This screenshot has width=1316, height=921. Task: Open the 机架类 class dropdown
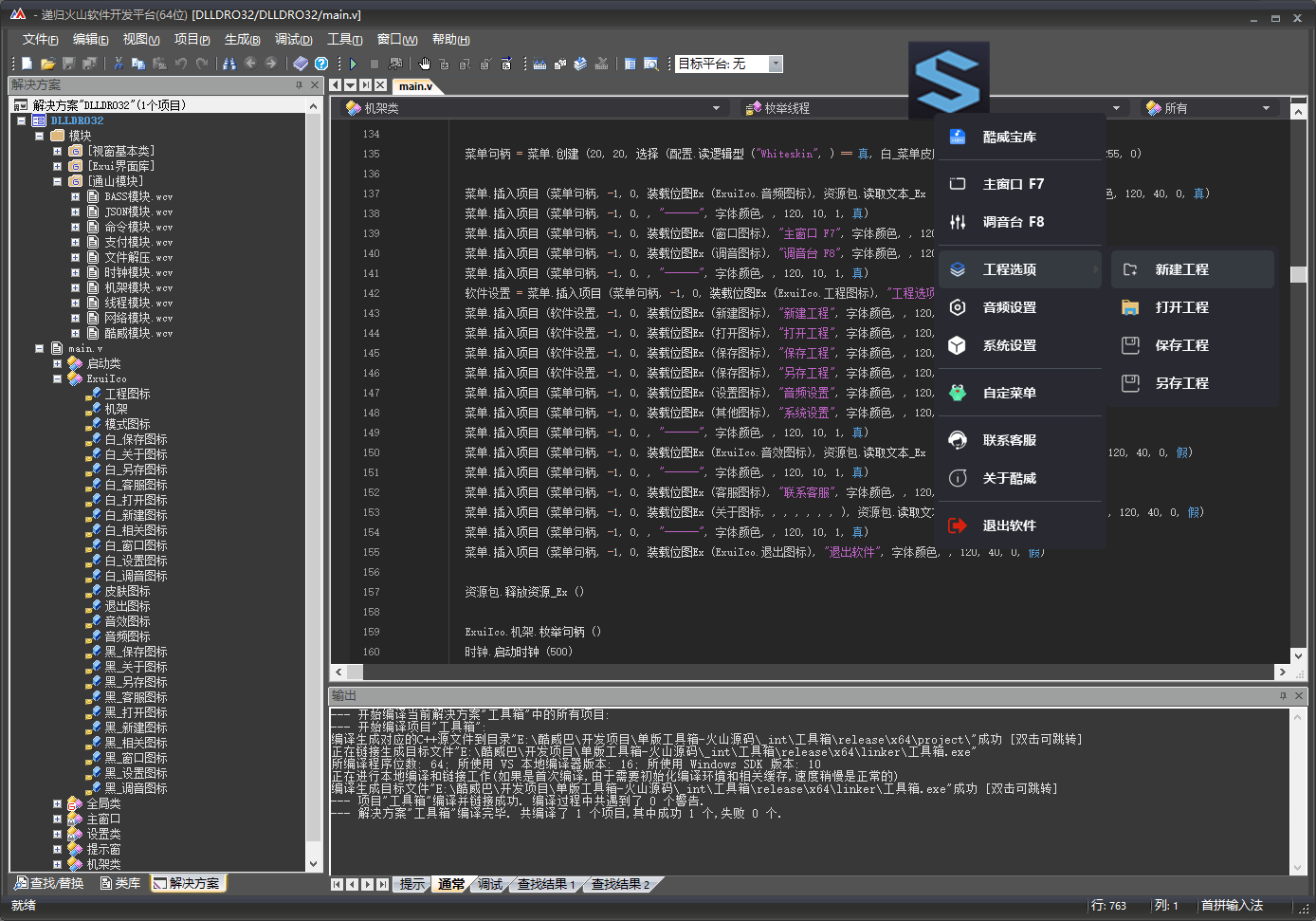point(717,108)
